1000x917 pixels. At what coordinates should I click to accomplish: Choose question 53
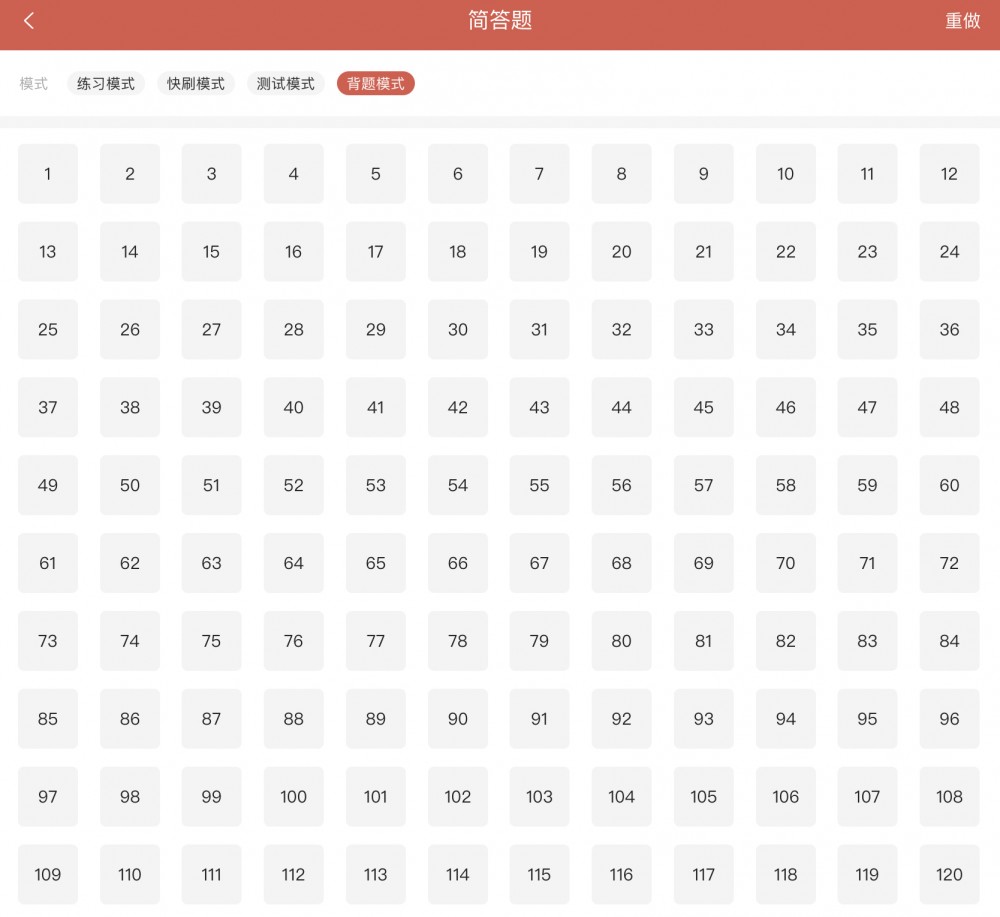click(x=376, y=485)
